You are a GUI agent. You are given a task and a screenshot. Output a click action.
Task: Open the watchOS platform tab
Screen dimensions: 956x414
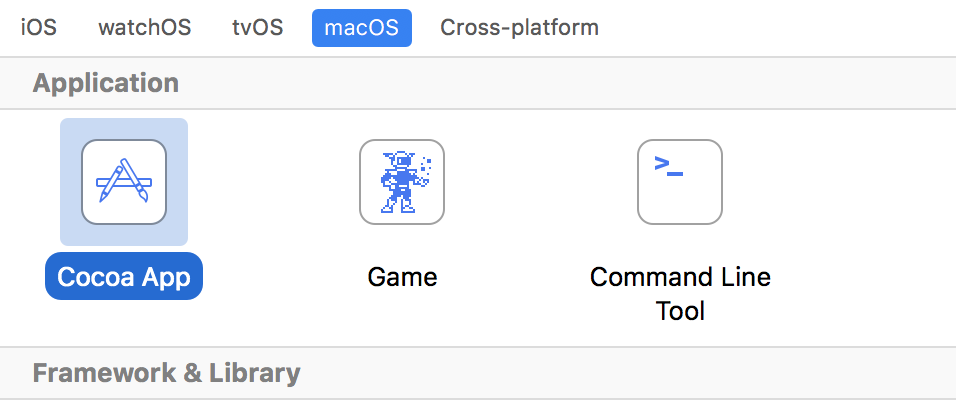144,27
